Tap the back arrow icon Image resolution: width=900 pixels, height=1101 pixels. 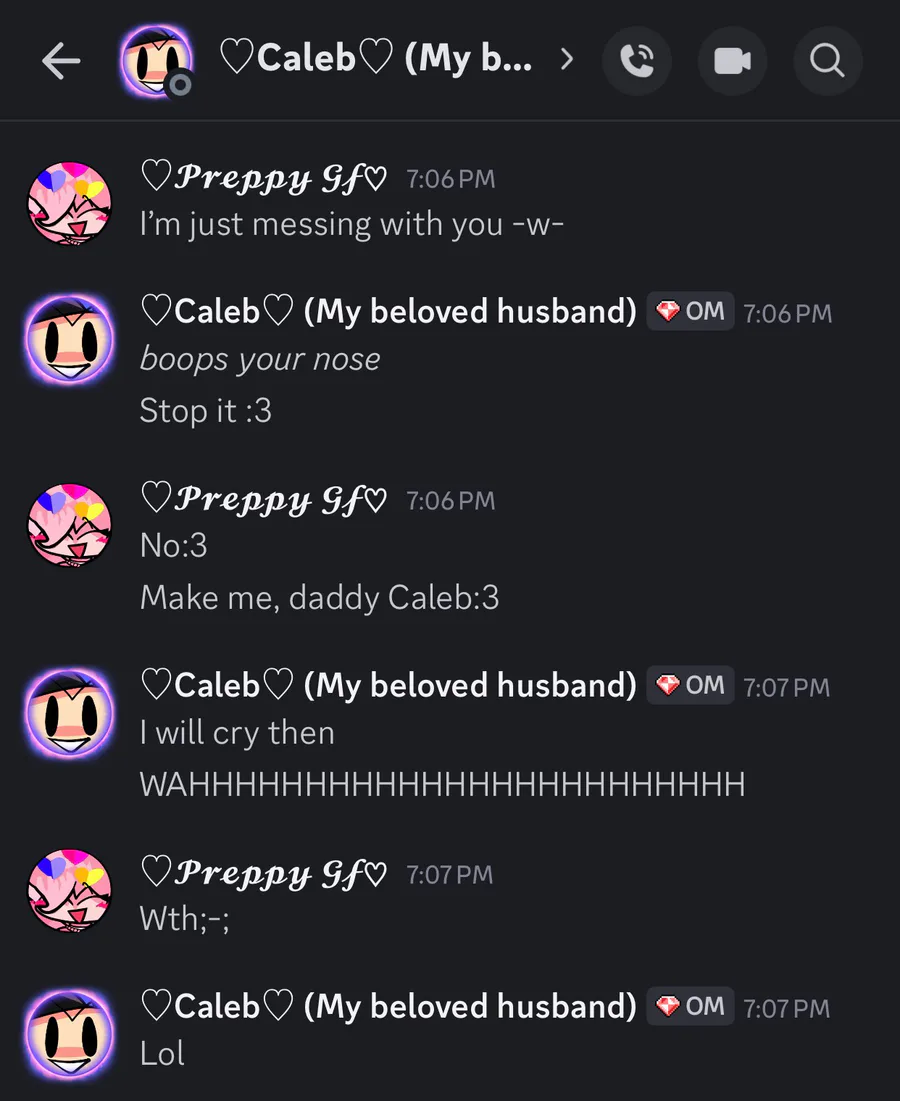[x=61, y=61]
